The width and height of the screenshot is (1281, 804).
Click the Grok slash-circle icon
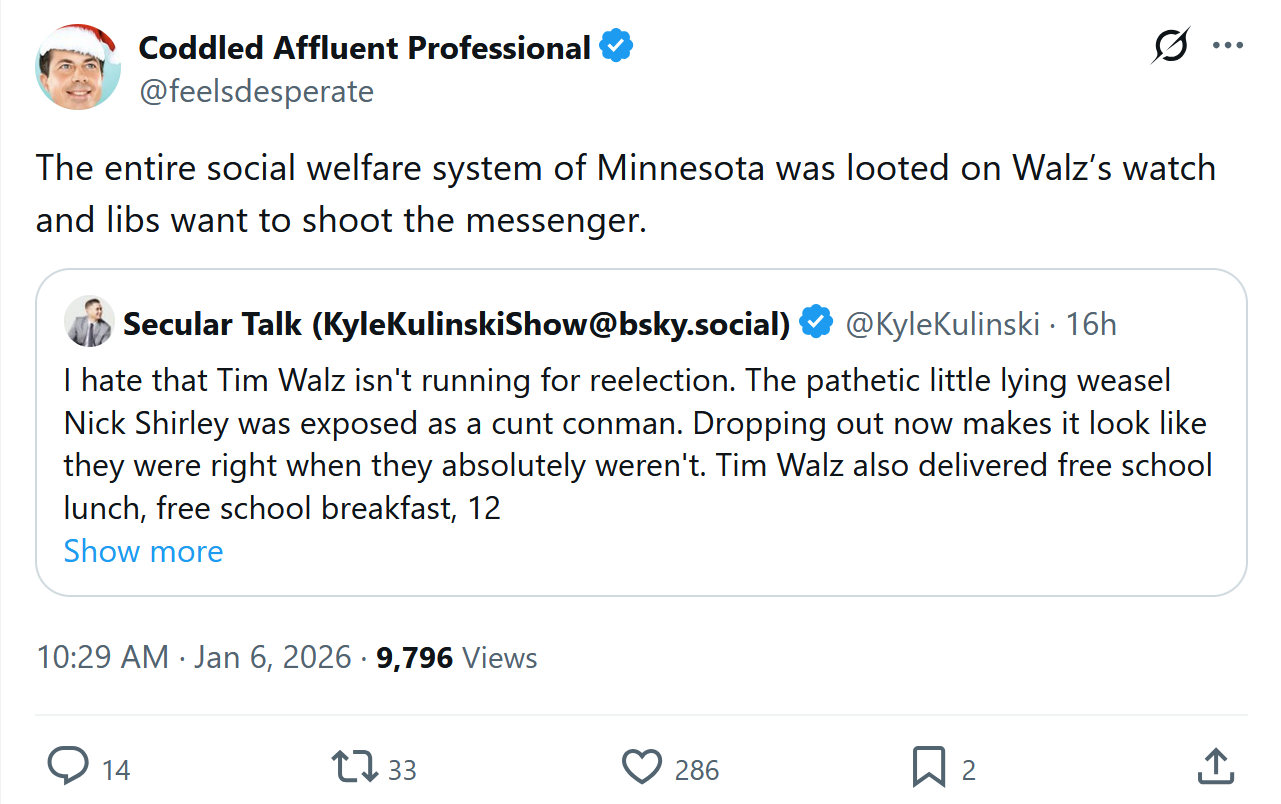pos(1171,46)
